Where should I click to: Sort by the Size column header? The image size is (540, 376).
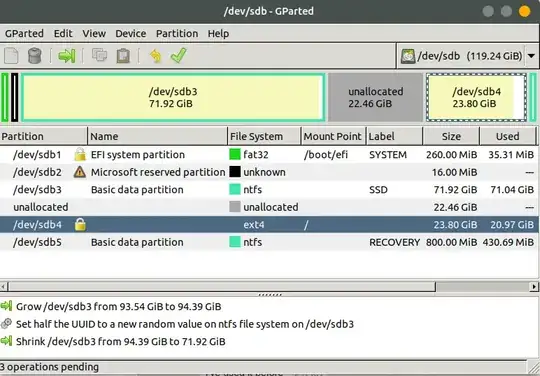click(451, 136)
